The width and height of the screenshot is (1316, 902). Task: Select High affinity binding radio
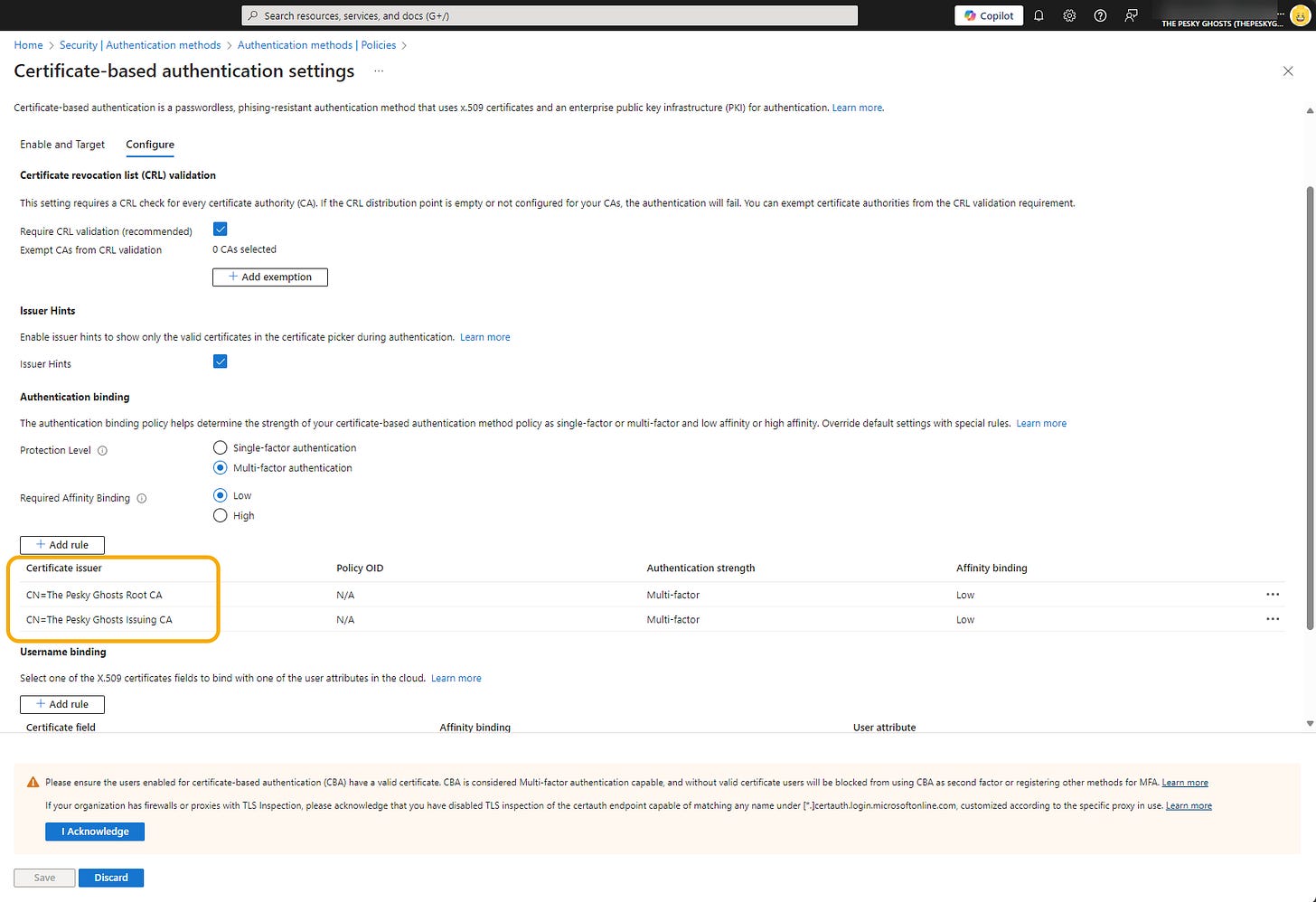point(220,515)
